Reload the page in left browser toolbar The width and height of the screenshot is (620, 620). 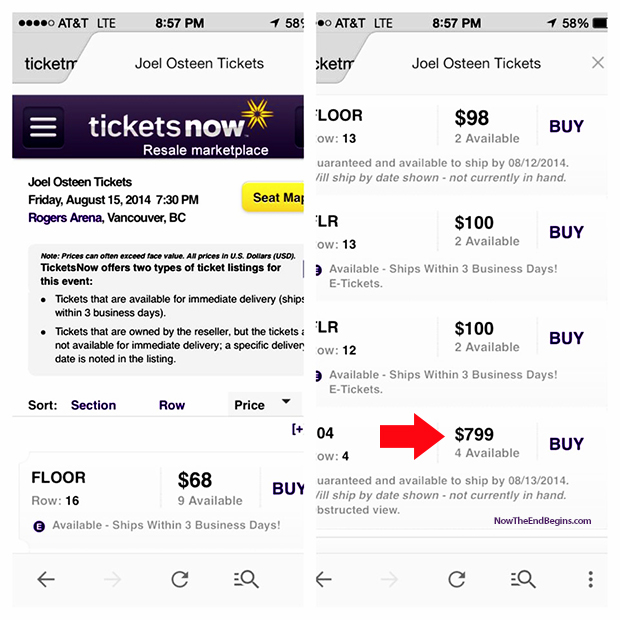click(x=180, y=579)
